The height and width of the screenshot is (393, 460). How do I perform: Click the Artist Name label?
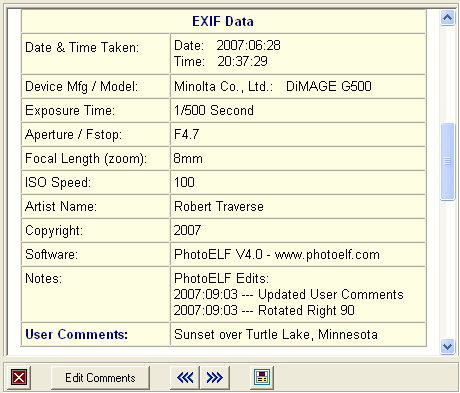point(61,206)
